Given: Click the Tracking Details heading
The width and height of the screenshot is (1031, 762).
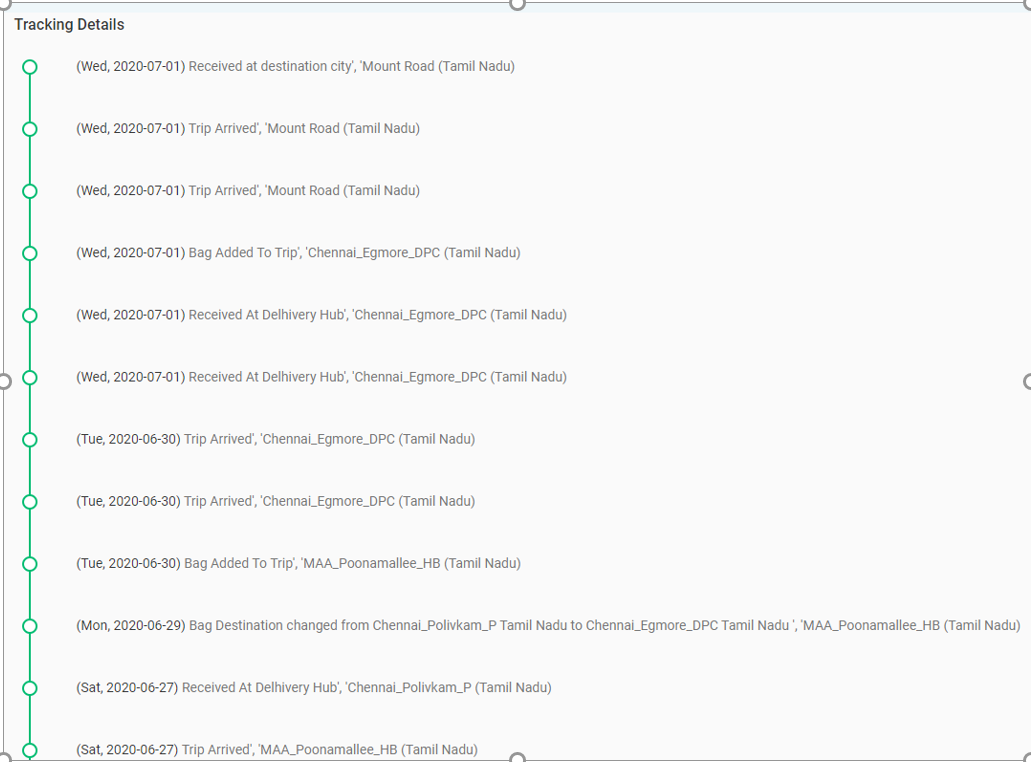Looking at the screenshot, I should (x=69, y=24).
